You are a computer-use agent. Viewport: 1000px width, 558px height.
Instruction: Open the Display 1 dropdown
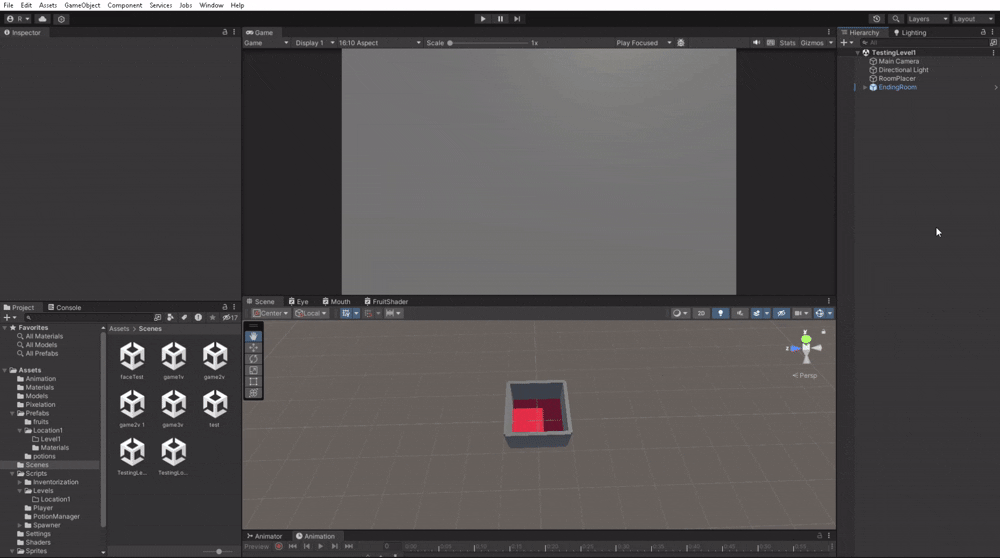(314, 43)
